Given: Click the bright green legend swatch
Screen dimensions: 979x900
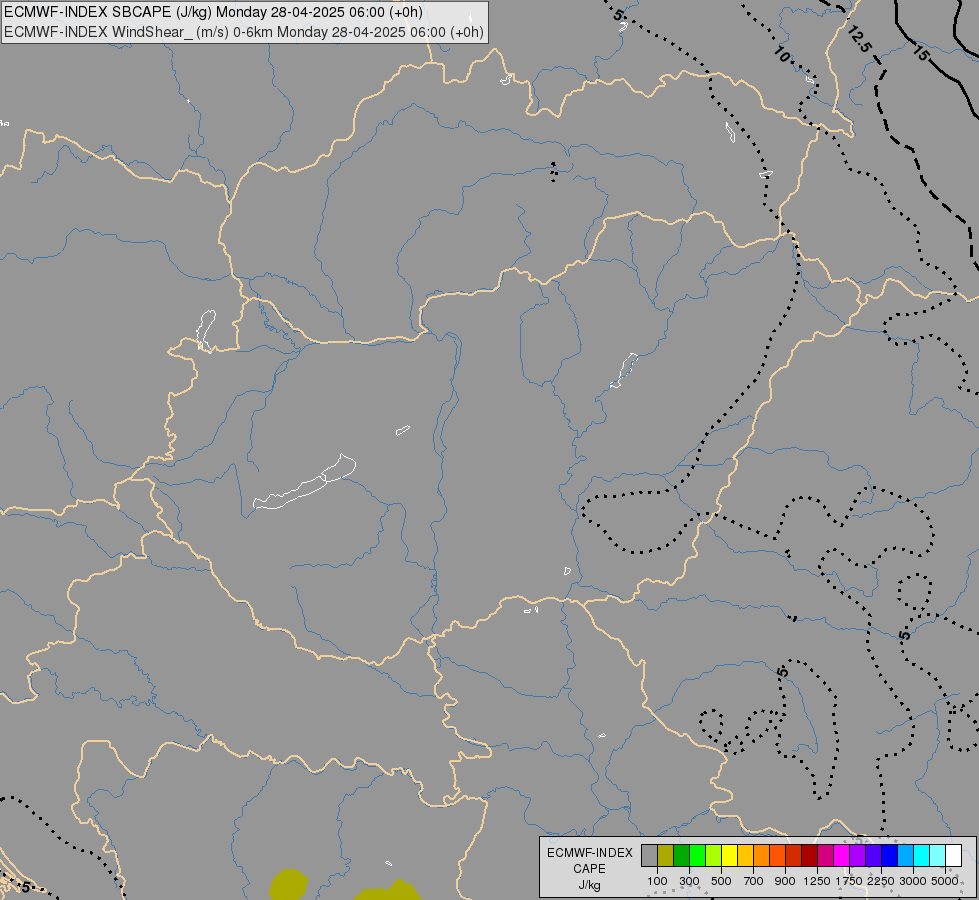Looking at the screenshot, I should (x=697, y=856).
